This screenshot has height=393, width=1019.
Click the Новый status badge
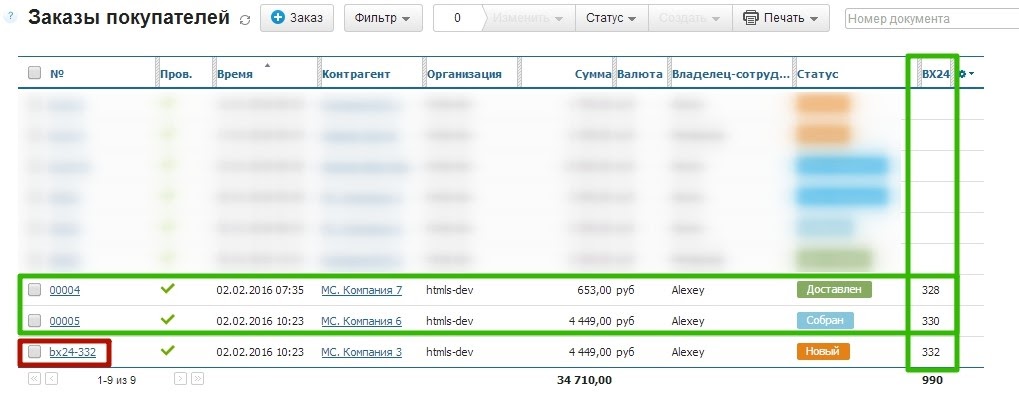(x=823, y=352)
